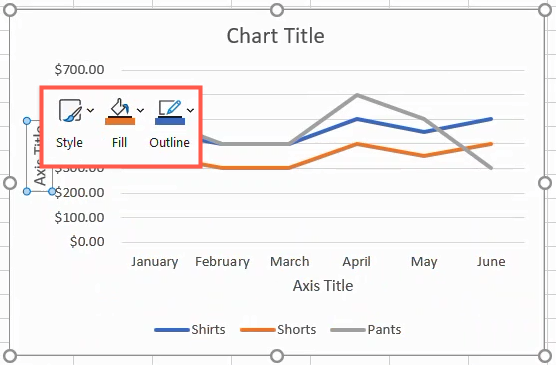Select the horizontal Axis Title

point(323,286)
